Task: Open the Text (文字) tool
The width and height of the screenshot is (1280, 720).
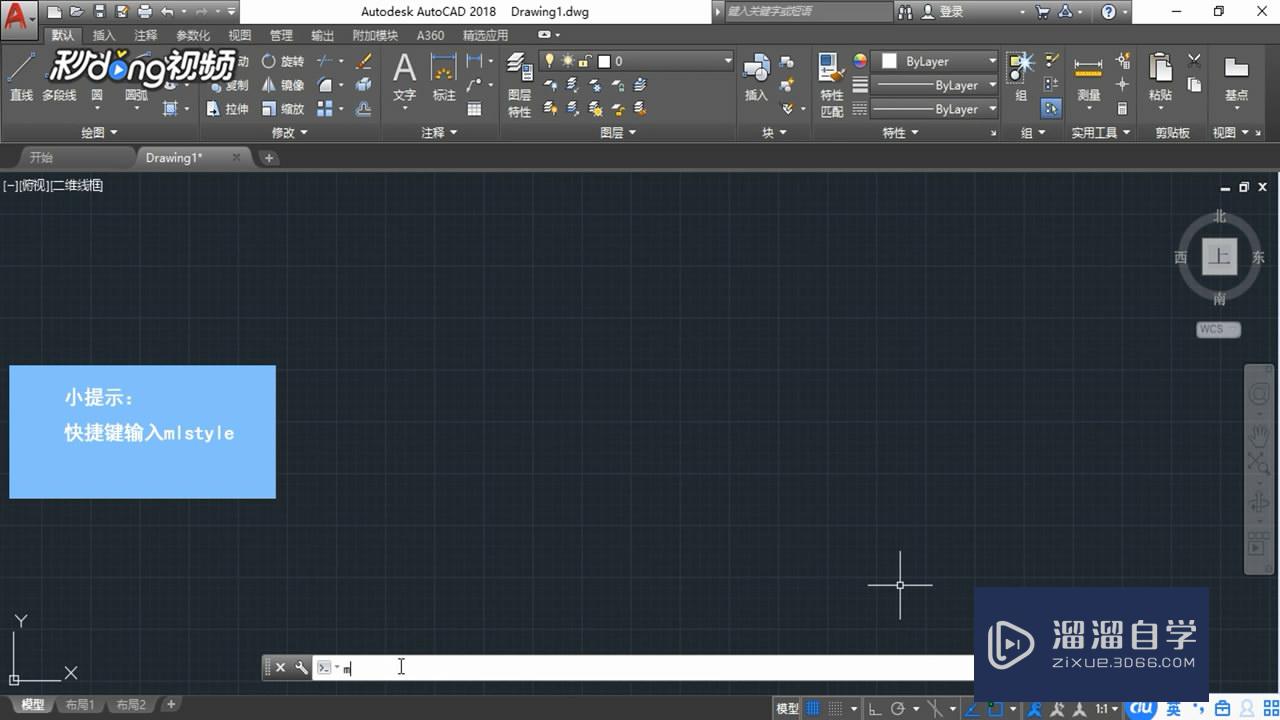Action: [x=404, y=78]
